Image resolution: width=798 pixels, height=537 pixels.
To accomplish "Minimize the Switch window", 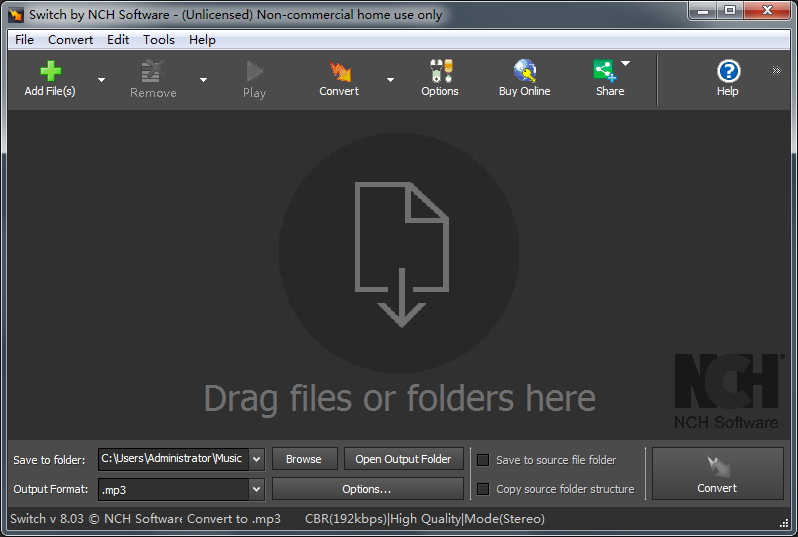I will point(703,11).
